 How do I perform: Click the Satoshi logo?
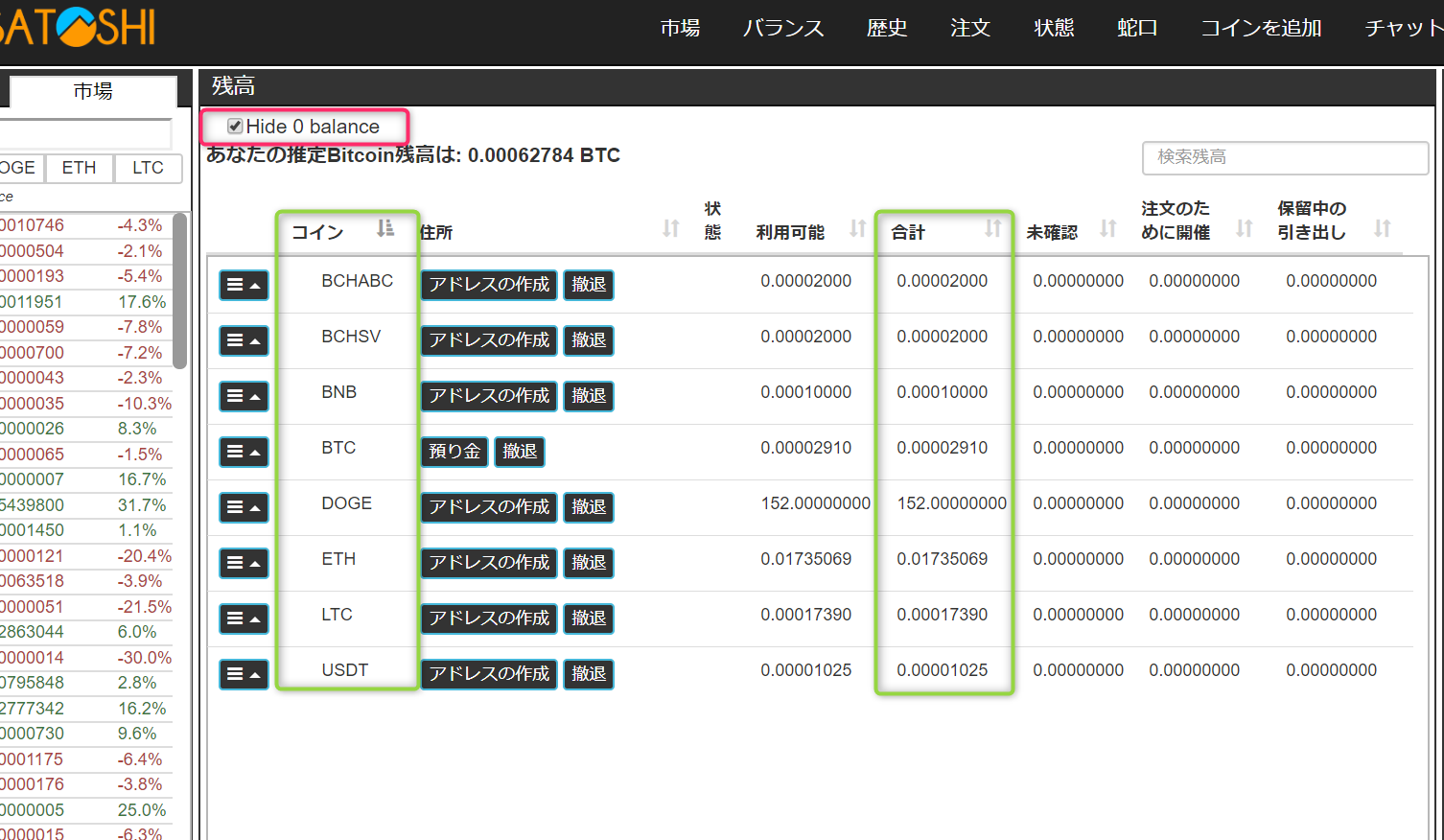coord(77,27)
